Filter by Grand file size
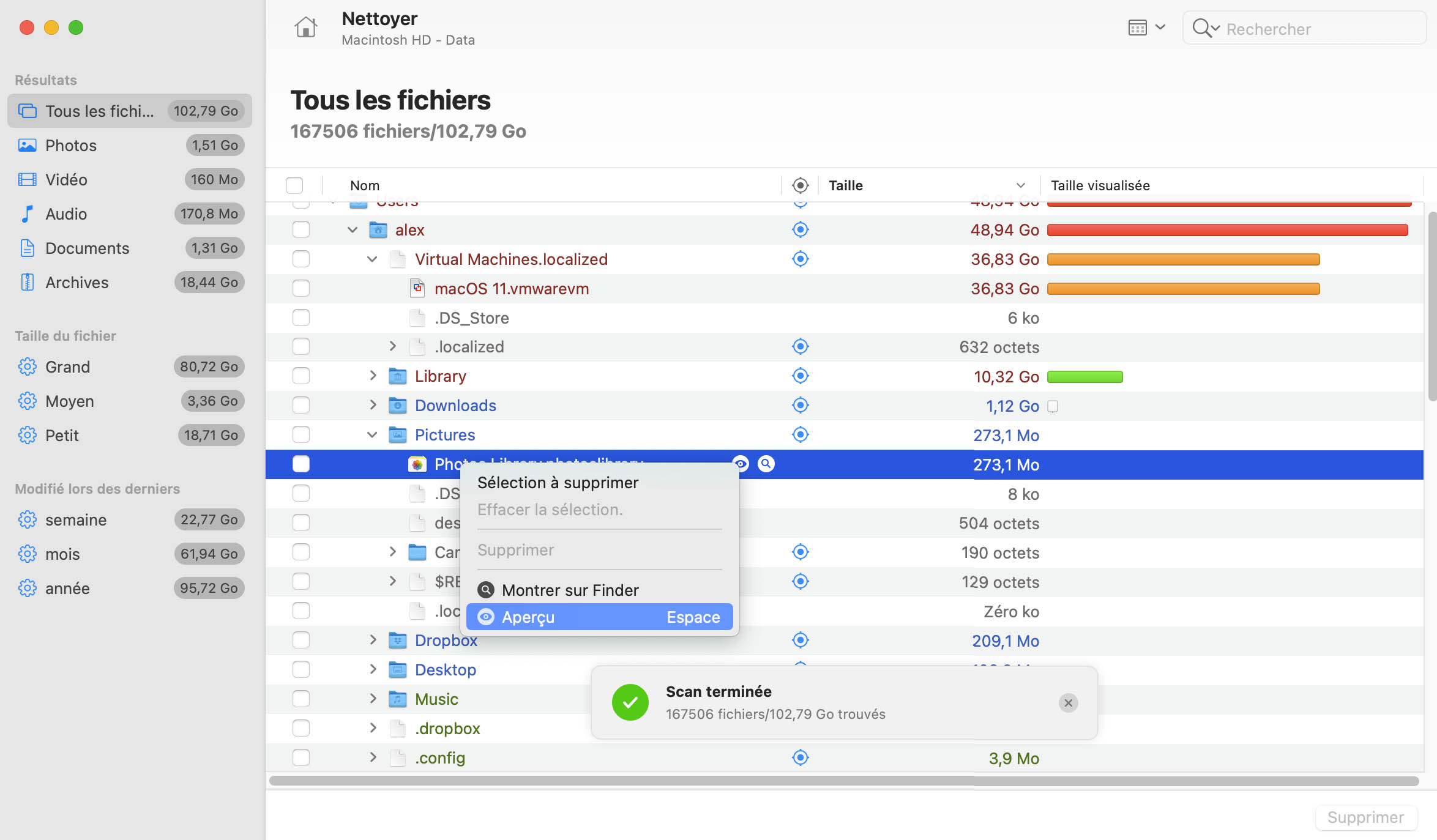Viewport: 1437px width, 840px height. pyautogui.click(x=68, y=366)
